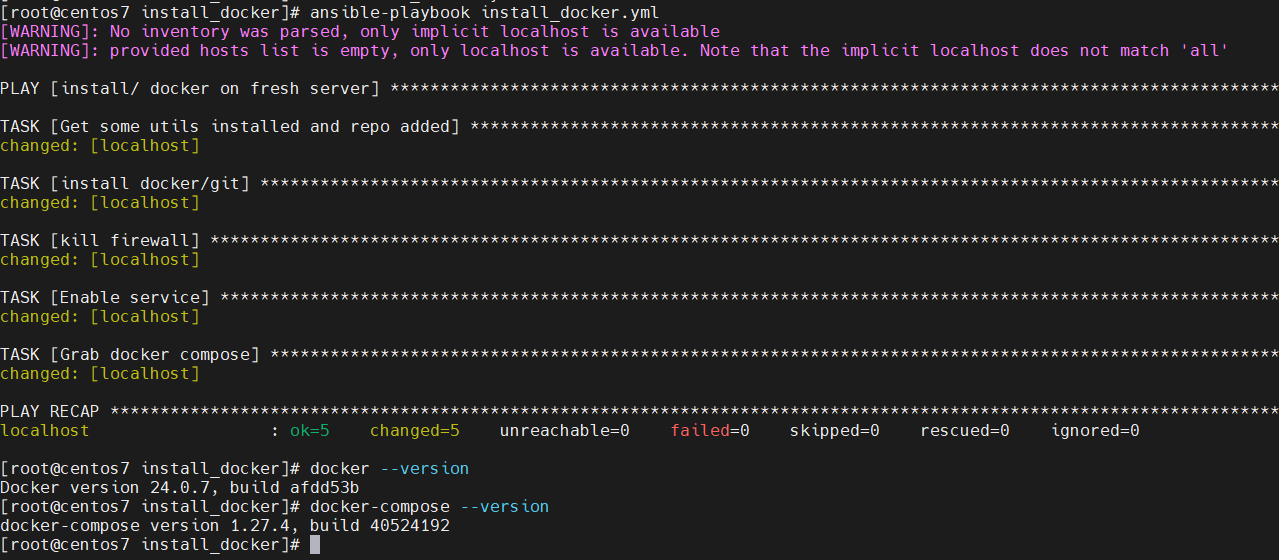Click TASK Get some utils installed and repo added
The image size is (1279, 560).
click(230, 126)
